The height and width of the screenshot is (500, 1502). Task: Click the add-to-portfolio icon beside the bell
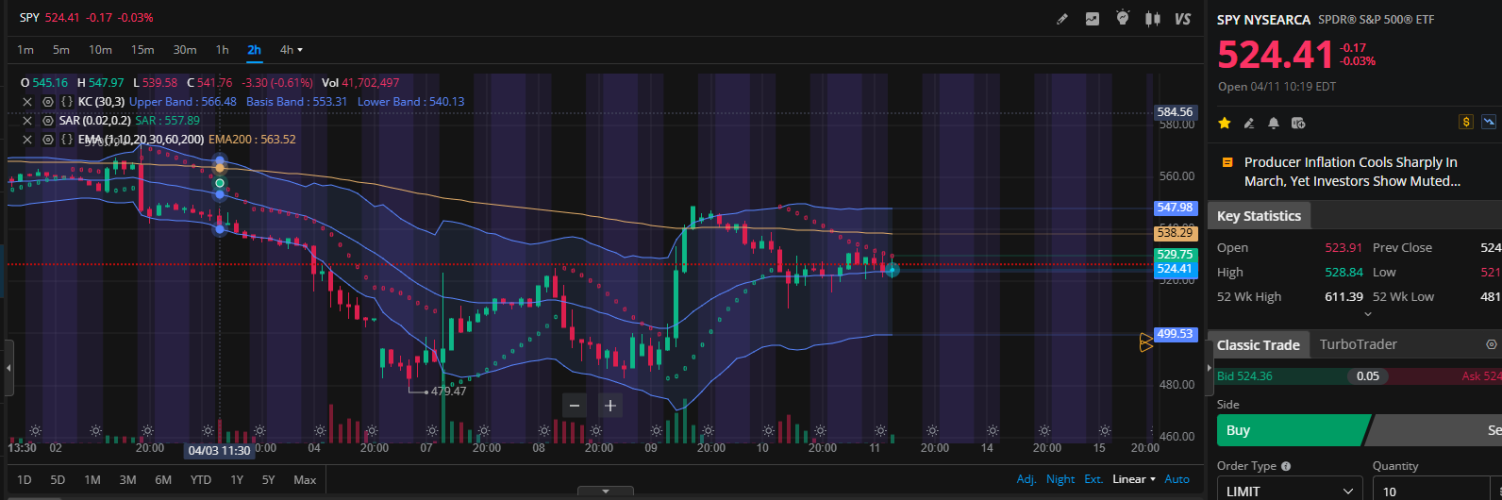coord(1298,123)
